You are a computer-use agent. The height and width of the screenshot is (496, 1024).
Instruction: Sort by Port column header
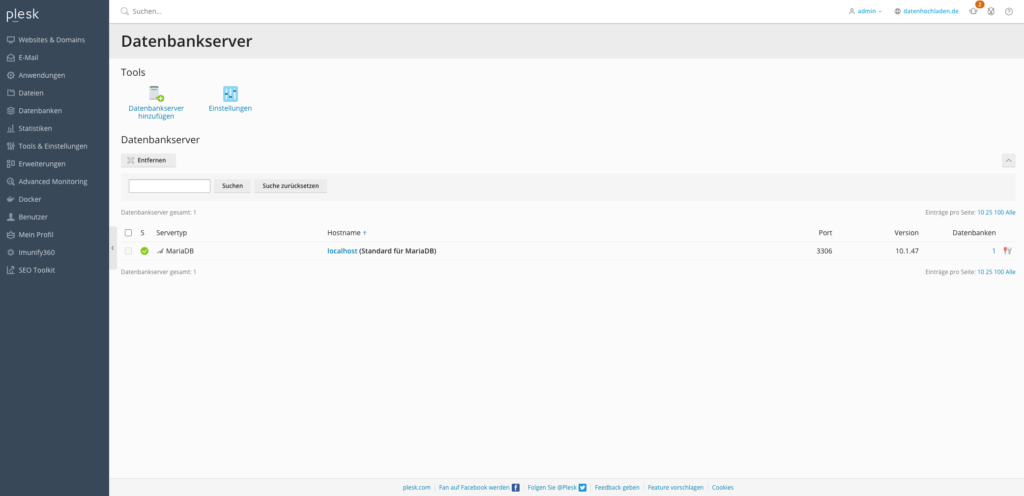825,233
